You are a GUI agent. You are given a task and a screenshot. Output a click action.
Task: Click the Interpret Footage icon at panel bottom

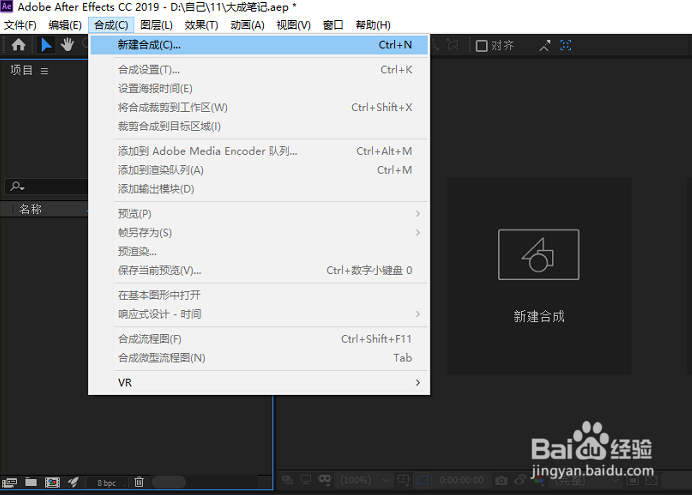(x=9, y=482)
